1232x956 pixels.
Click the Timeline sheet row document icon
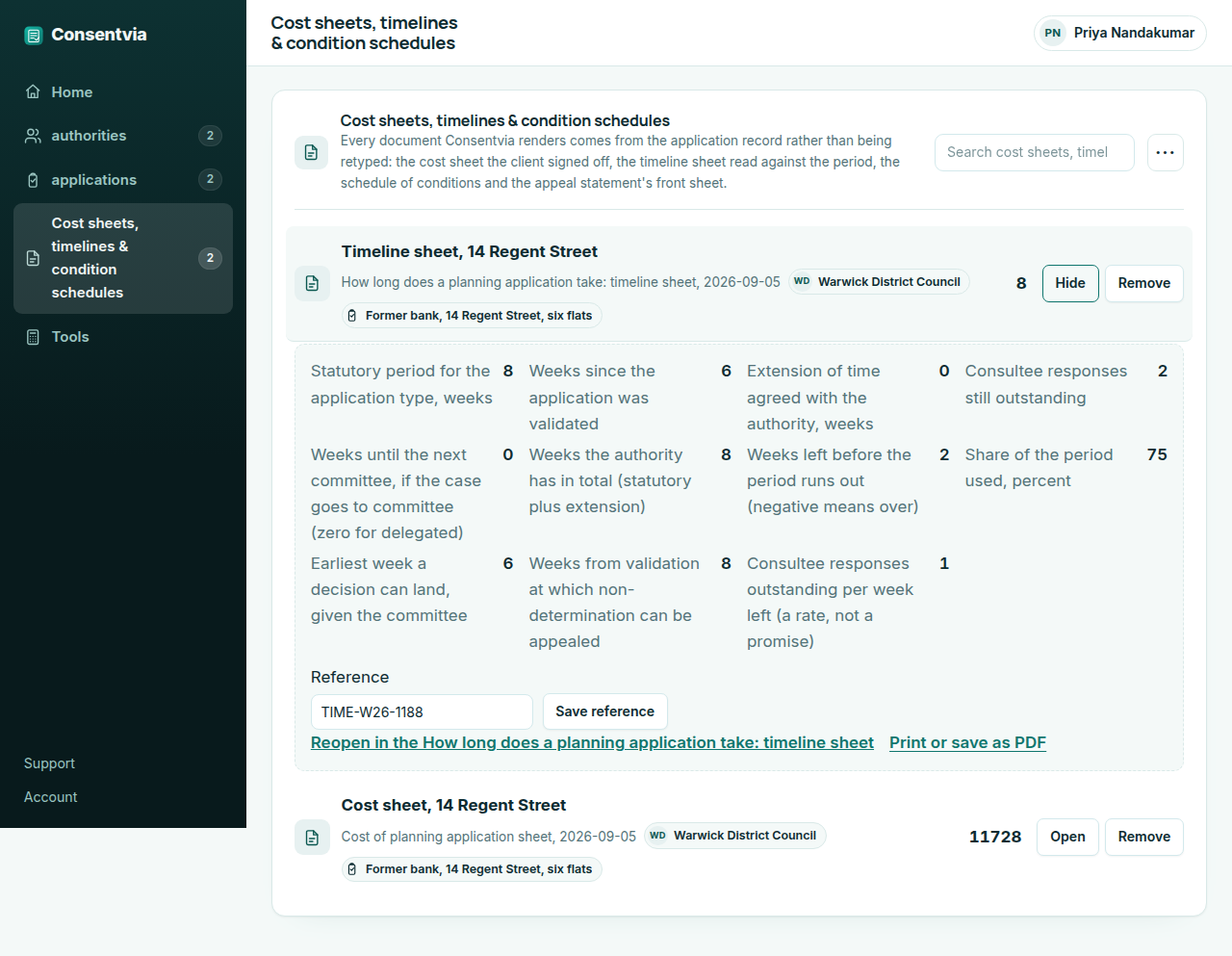[x=312, y=283]
